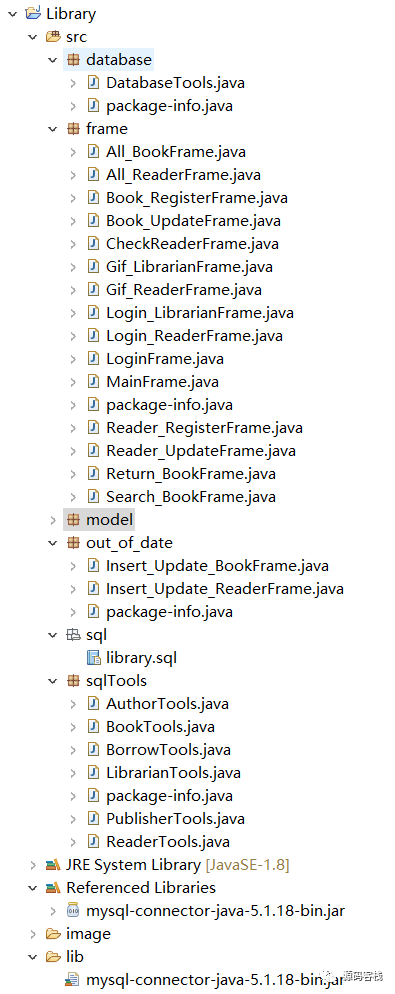This screenshot has width=395, height=994.
Task: Select Gif_ReaderFrame.java file
Action: point(184,290)
